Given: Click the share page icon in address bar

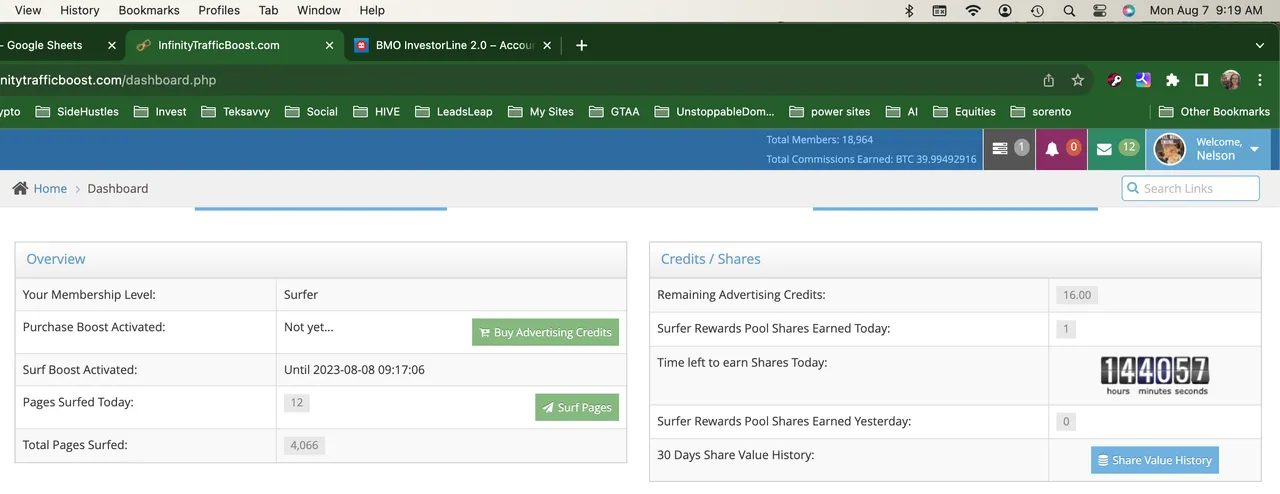Looking at the screenshot, I should click(x=1048, y=80).
